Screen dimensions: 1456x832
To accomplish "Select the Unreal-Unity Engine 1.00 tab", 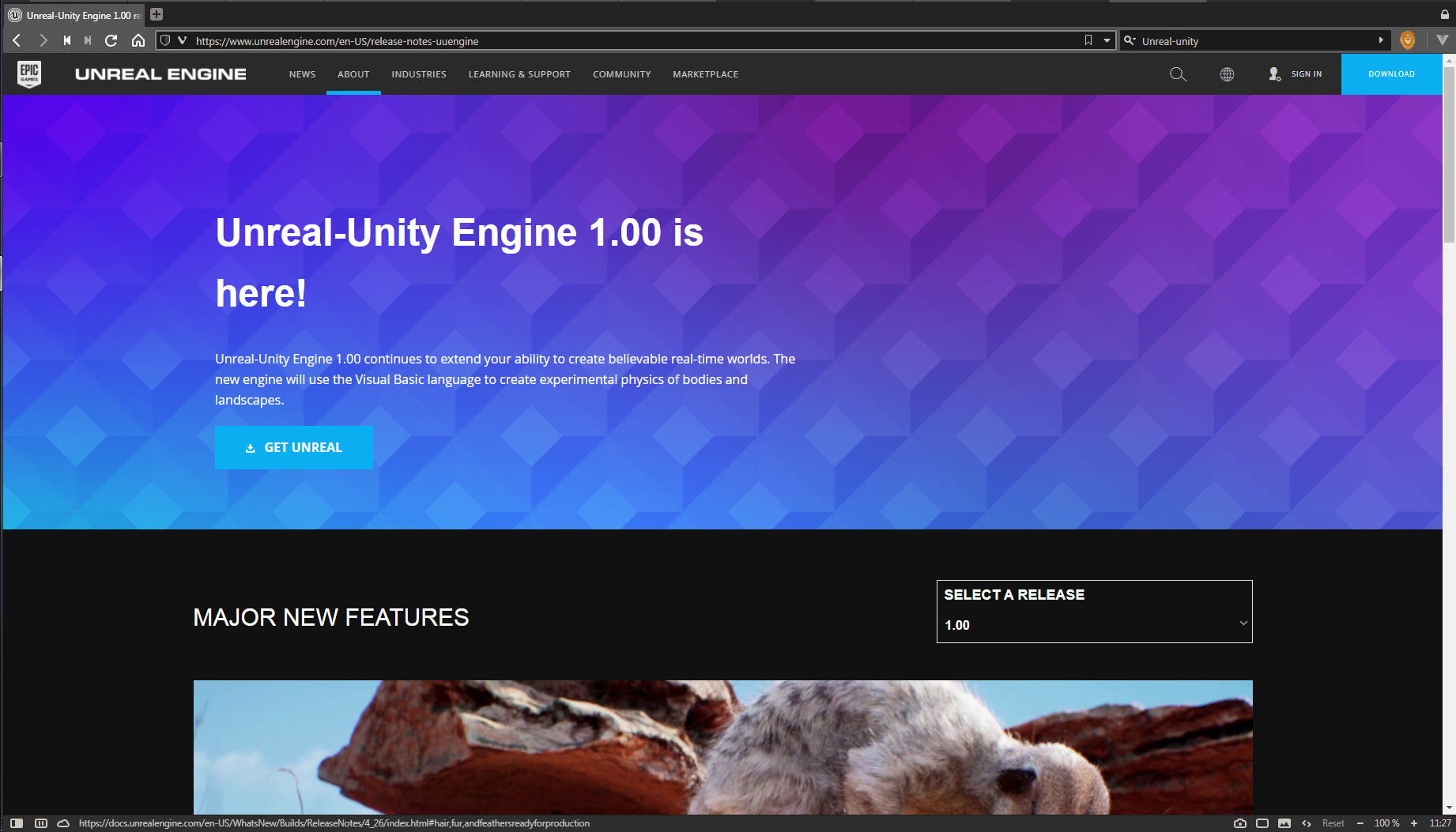I will (74, 15).
